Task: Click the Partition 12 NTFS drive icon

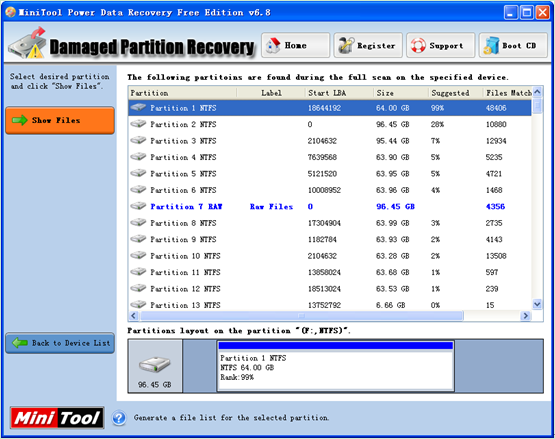Action: [x=138, y=288]
